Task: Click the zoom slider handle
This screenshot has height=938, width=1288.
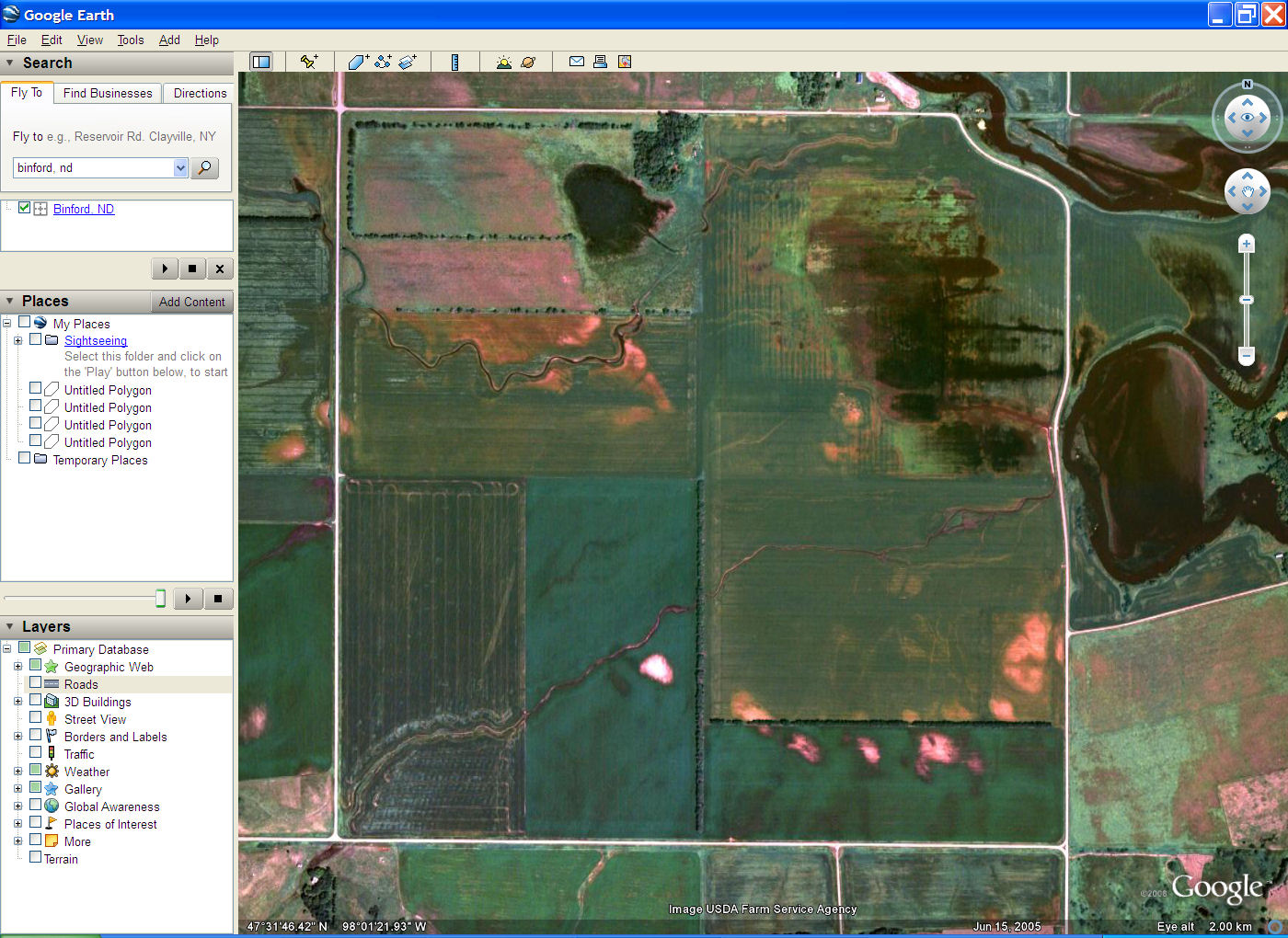Action: (x=1247, y=300)
